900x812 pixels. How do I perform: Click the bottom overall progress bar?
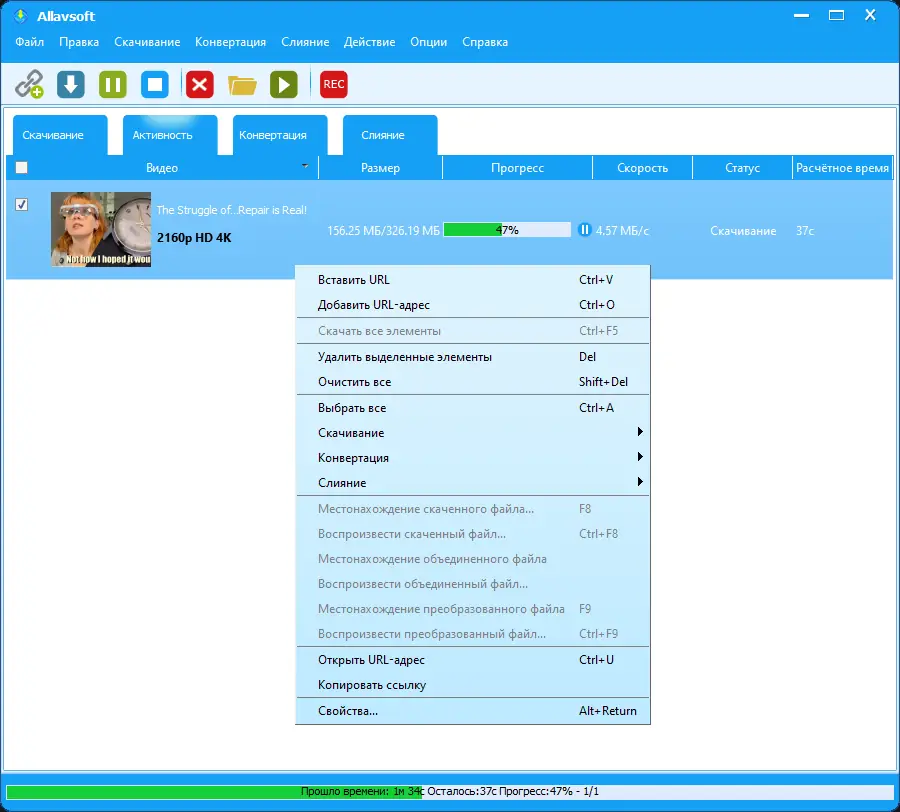(x=449, y=791)
